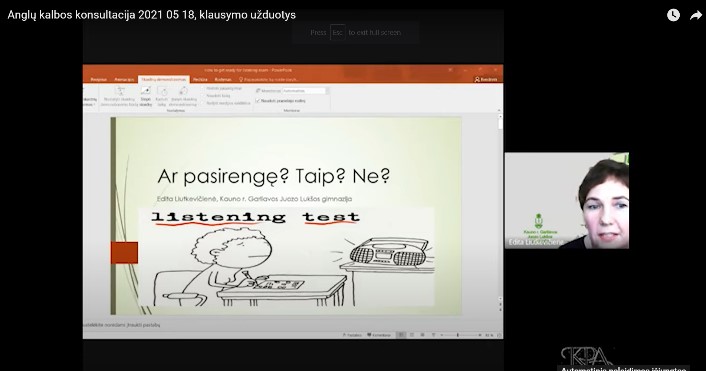
Task: Toggle the Naudoti pranešėjo rodinį checkbox
Action: [258, 101]
